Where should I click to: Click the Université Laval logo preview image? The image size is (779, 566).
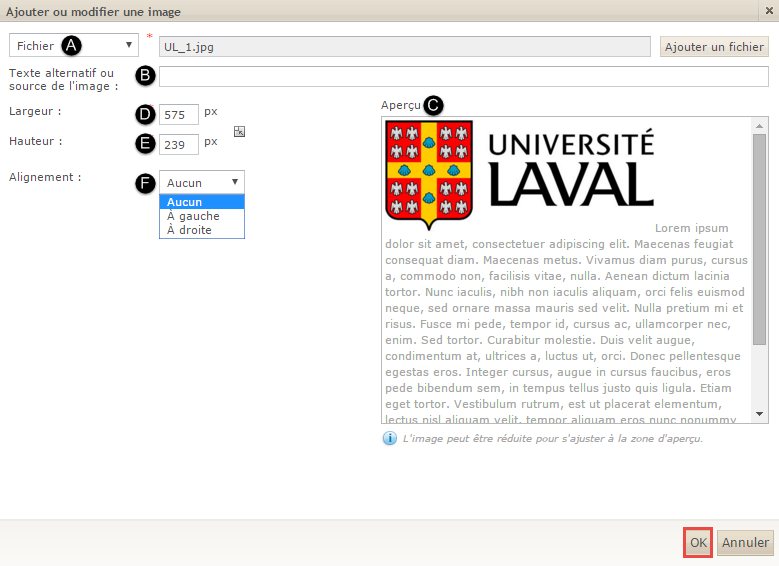coord(520,175)
